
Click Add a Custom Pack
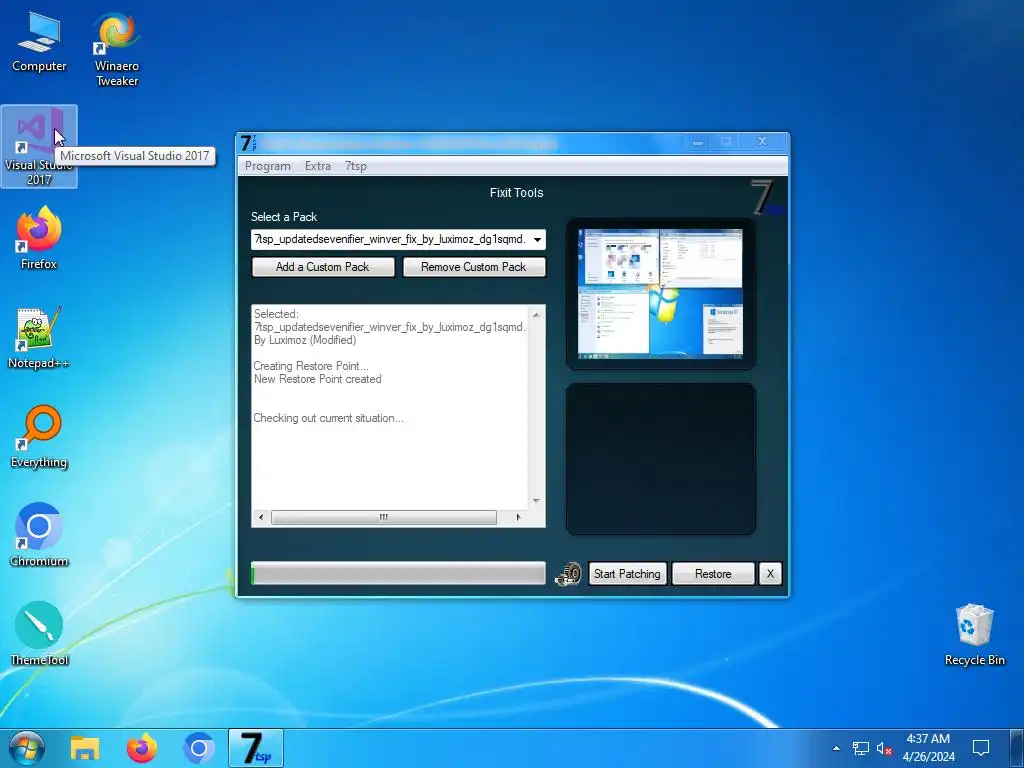coord(323,266)
